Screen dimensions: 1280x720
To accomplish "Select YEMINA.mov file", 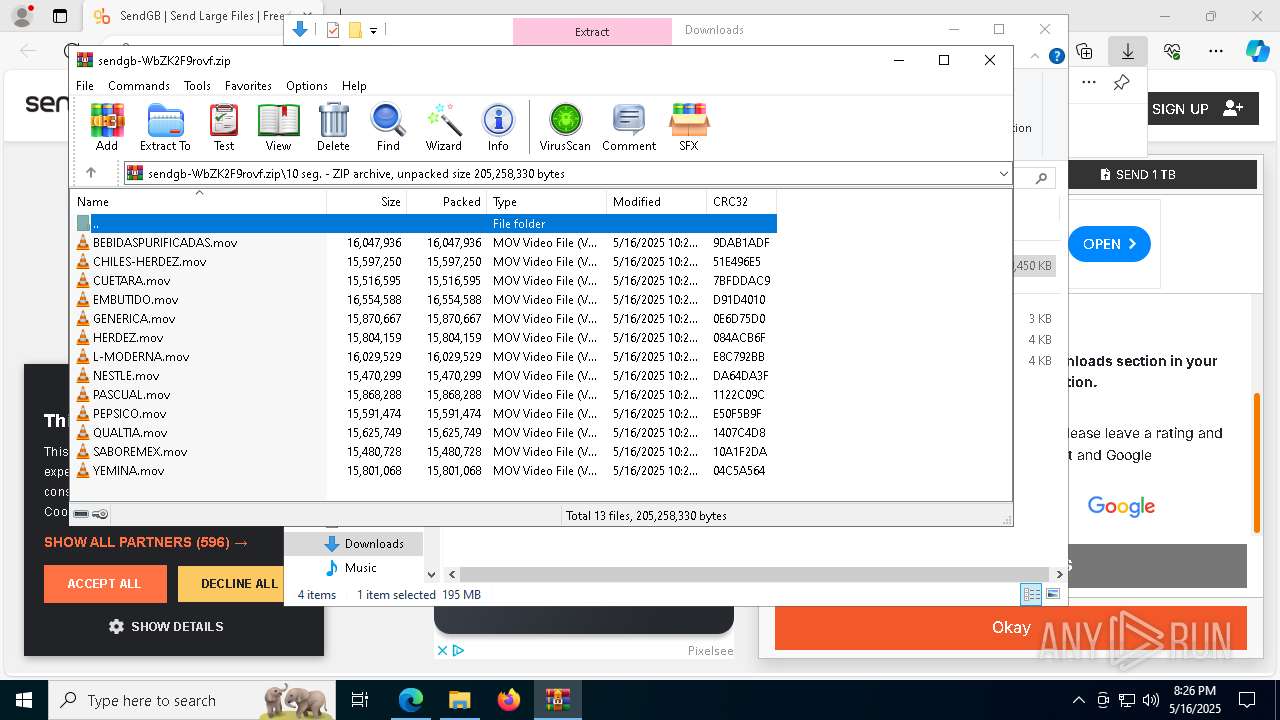I will [425, 470].
